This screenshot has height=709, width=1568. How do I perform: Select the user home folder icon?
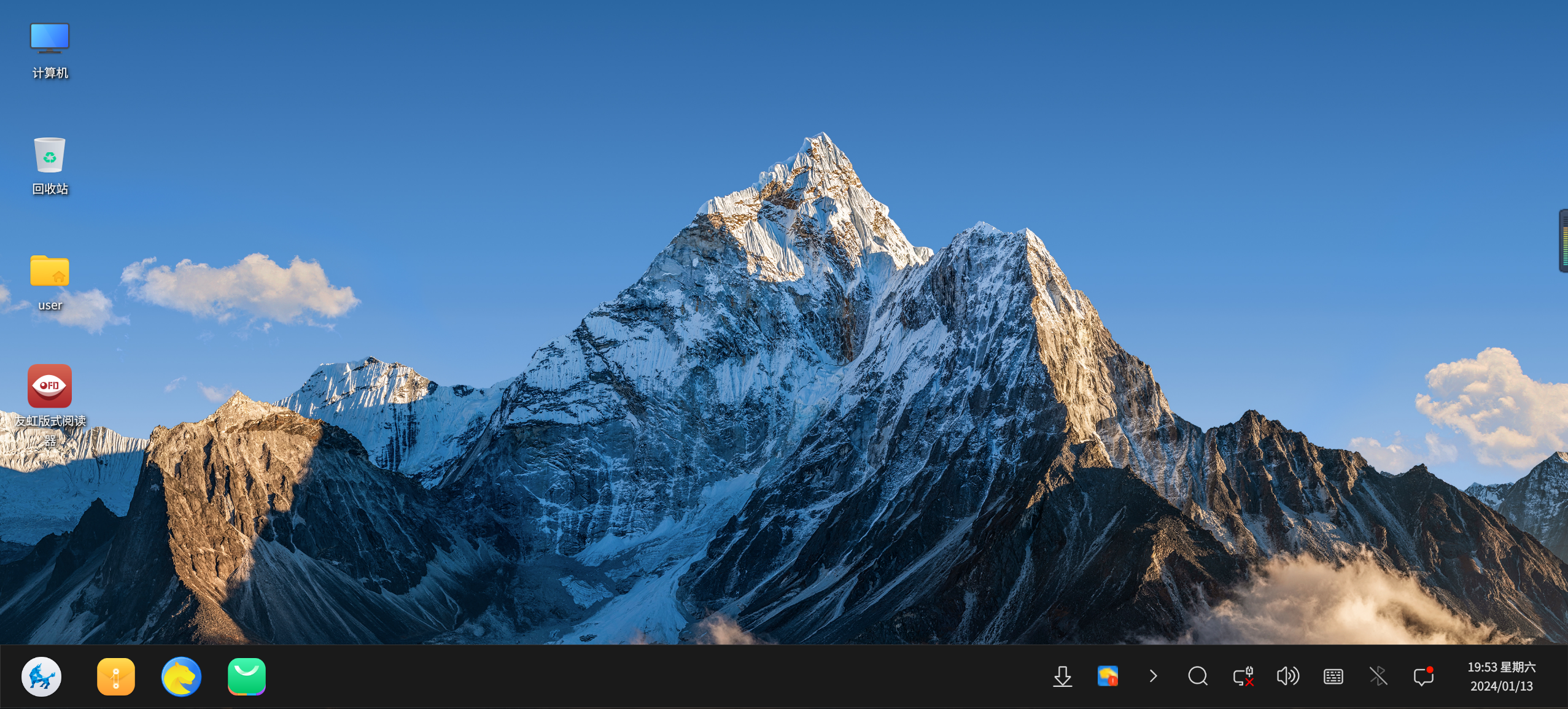point(50,271)
